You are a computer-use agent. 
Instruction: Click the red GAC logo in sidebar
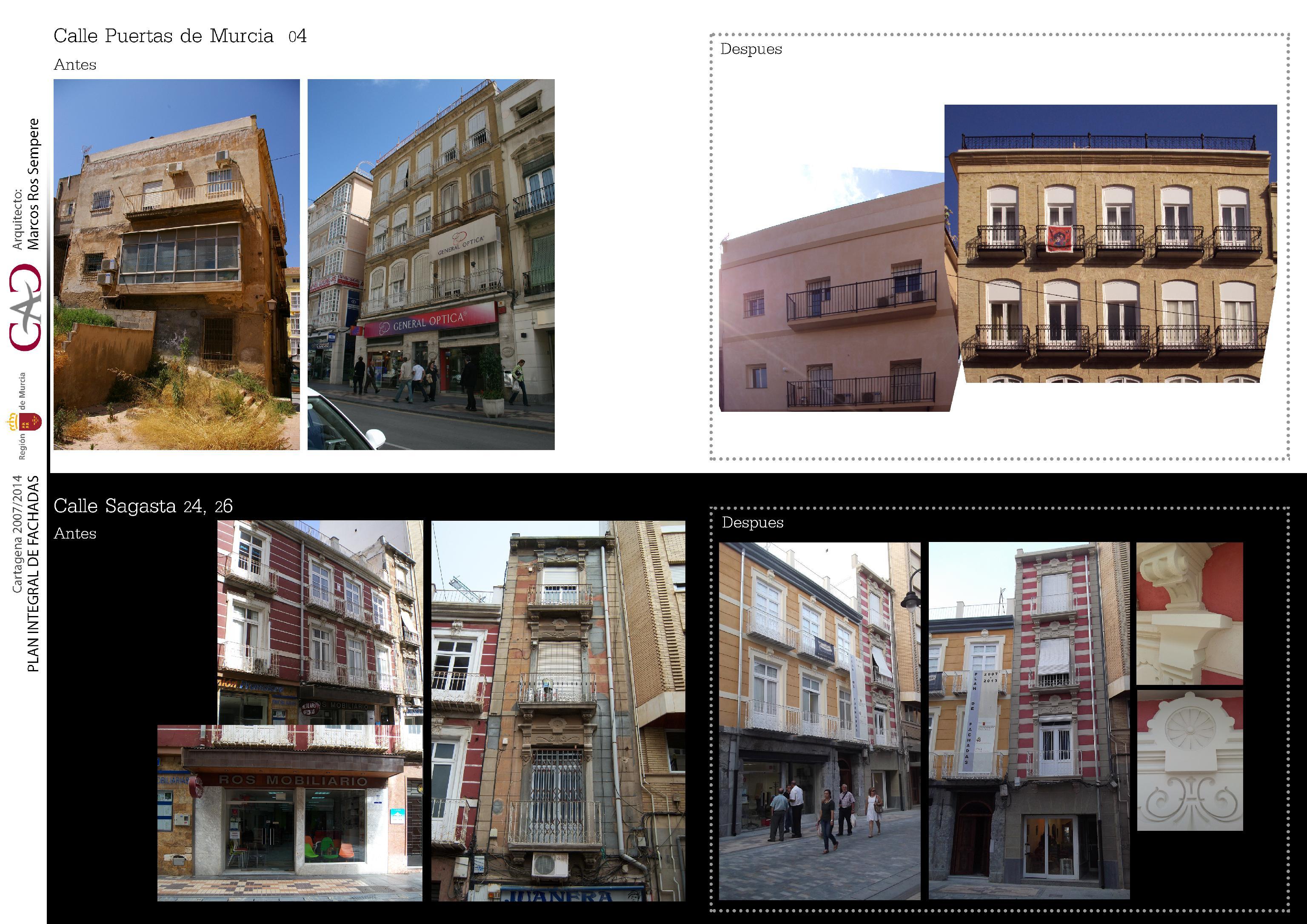tap(25, 308)
